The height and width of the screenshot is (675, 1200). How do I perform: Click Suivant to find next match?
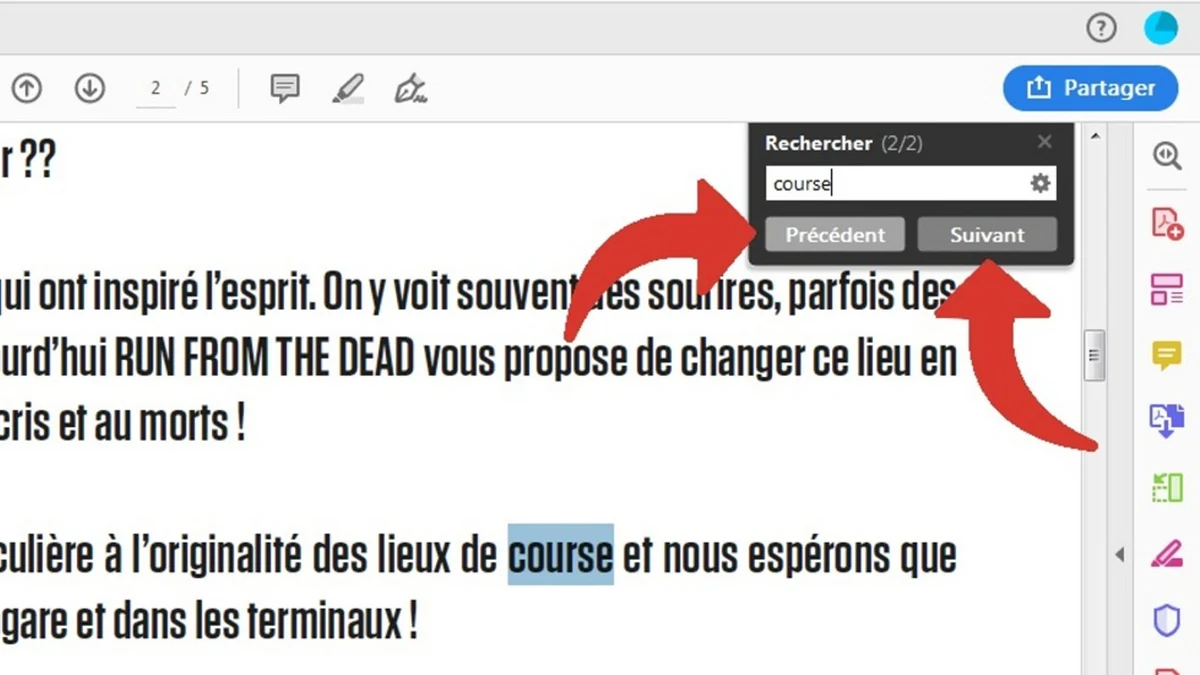(x=987, y=235)
